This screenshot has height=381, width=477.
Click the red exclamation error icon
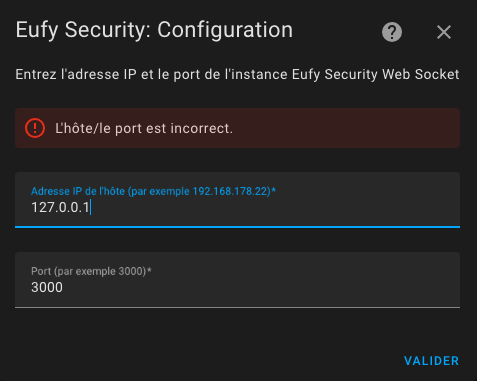35,128
